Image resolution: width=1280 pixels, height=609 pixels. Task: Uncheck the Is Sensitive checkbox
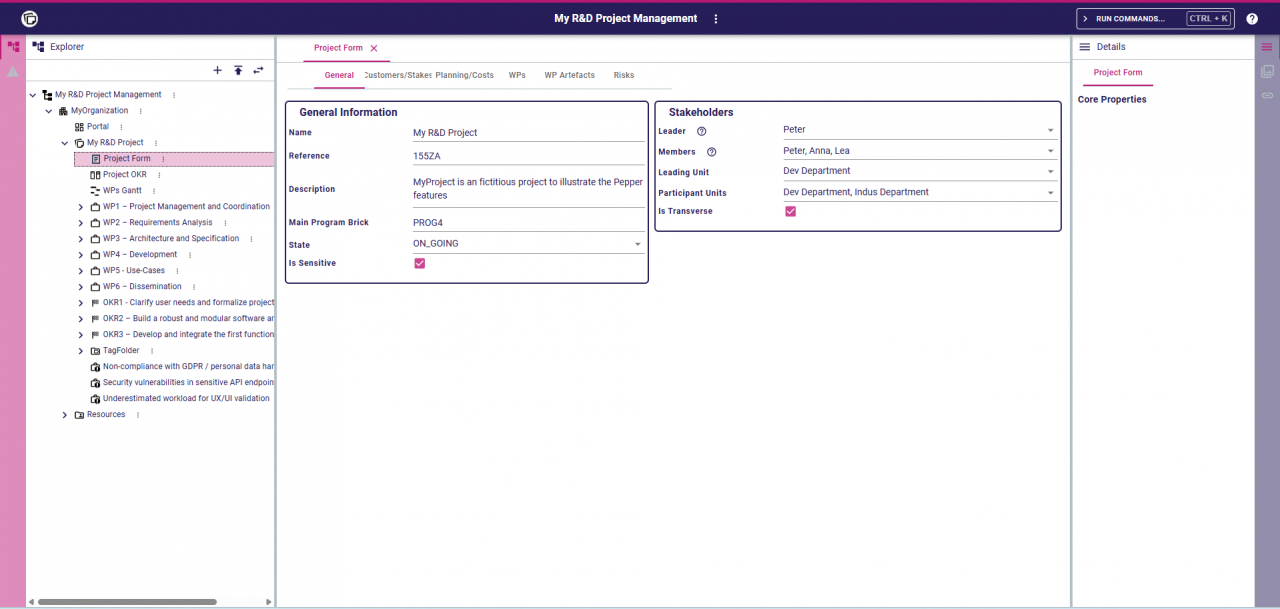419,263
